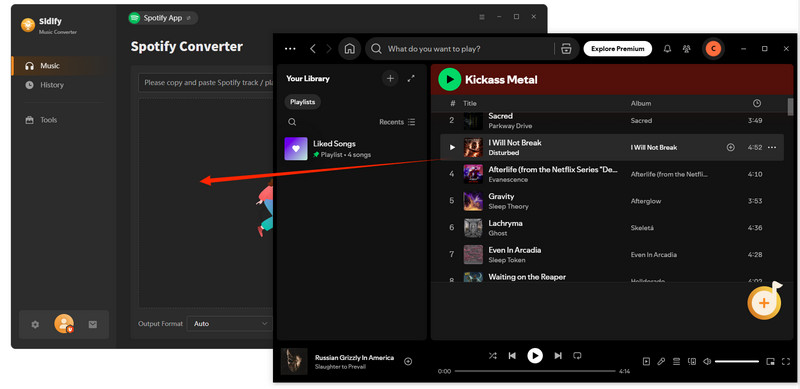Switch source via Spotify App selector
800x389 pixels.
(x=162, y=18)
